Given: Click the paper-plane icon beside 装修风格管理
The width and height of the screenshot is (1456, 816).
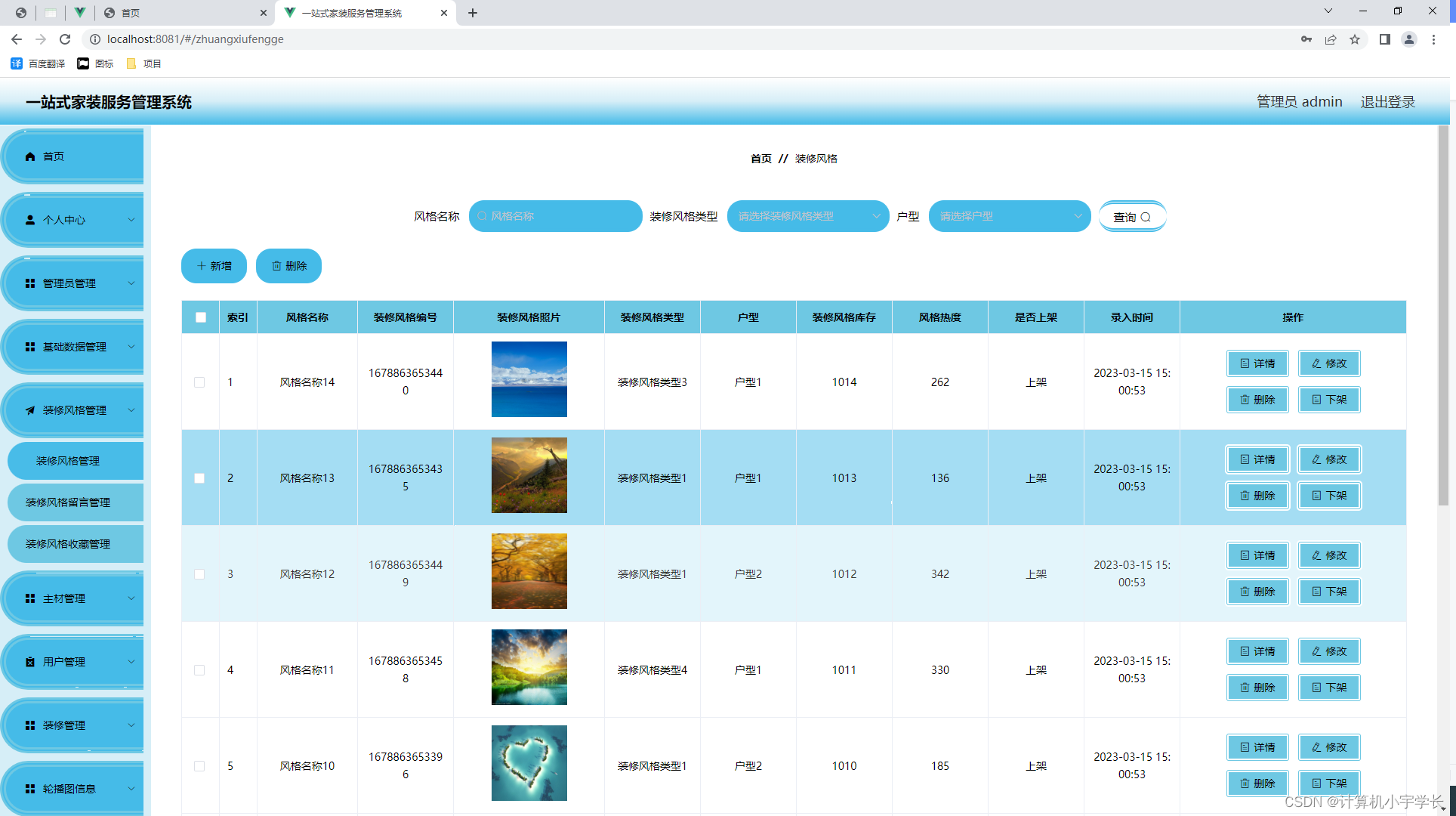Looking at the screenshot, I should (x=30, y=410).
